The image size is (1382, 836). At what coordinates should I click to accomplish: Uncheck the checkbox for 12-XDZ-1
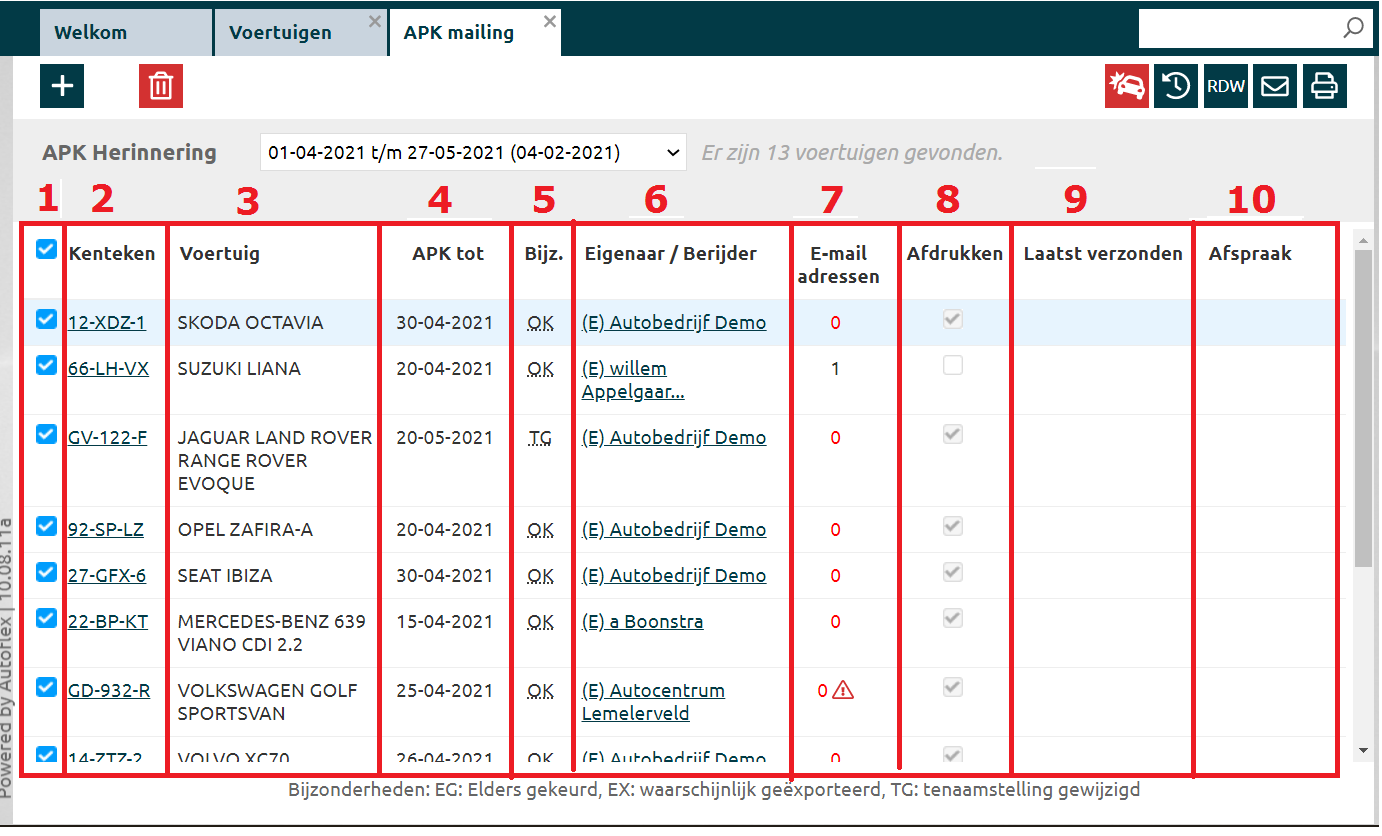(46, 320)
